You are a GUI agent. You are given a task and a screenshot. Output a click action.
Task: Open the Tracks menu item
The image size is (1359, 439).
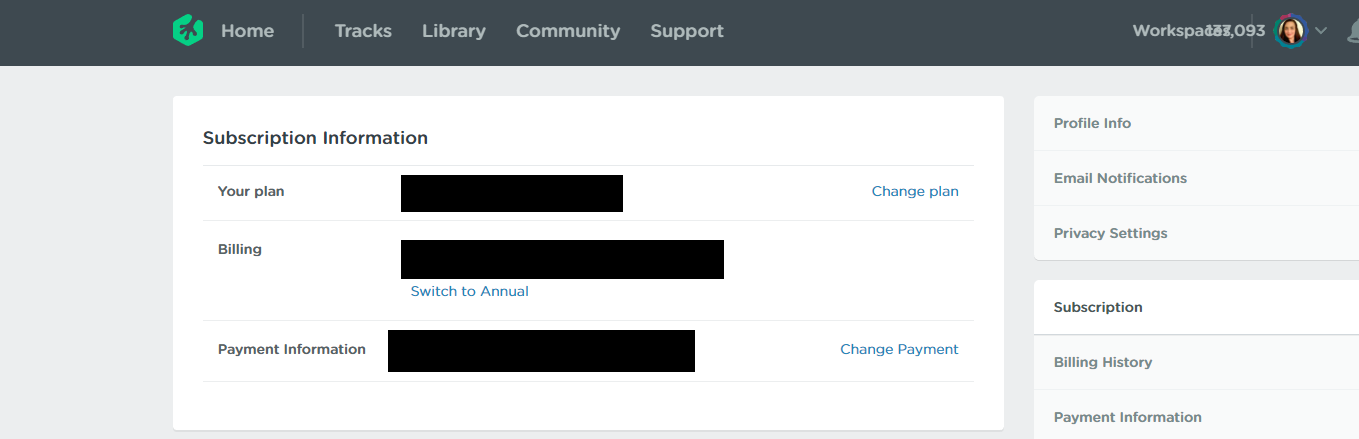[x=363, y=31]
